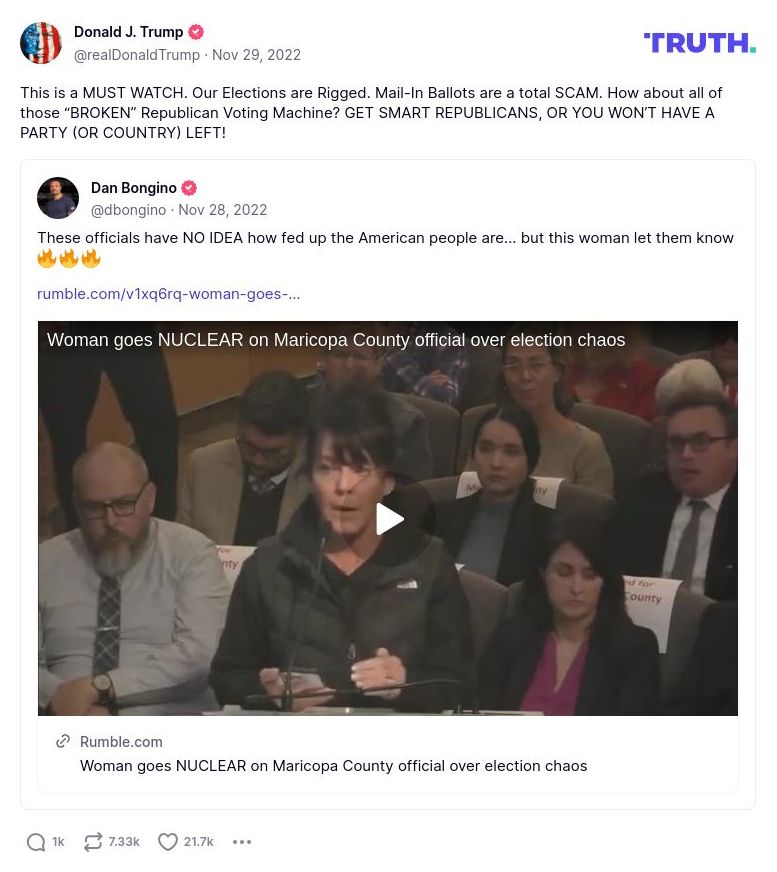Click the video title overlay text
Image resolution: width=777 pixels, height=872 pixels.
click(336, 340)
